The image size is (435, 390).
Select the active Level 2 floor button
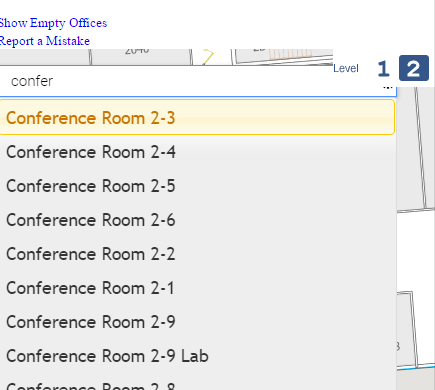pos(414,68)
